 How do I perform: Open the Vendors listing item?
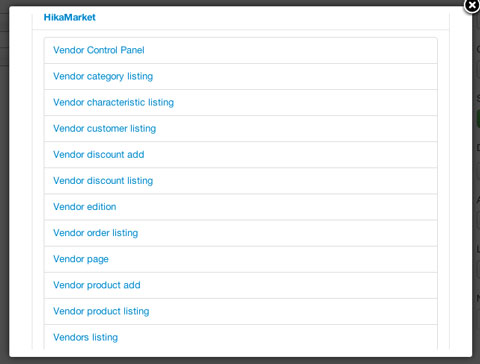tap(85, 337)
